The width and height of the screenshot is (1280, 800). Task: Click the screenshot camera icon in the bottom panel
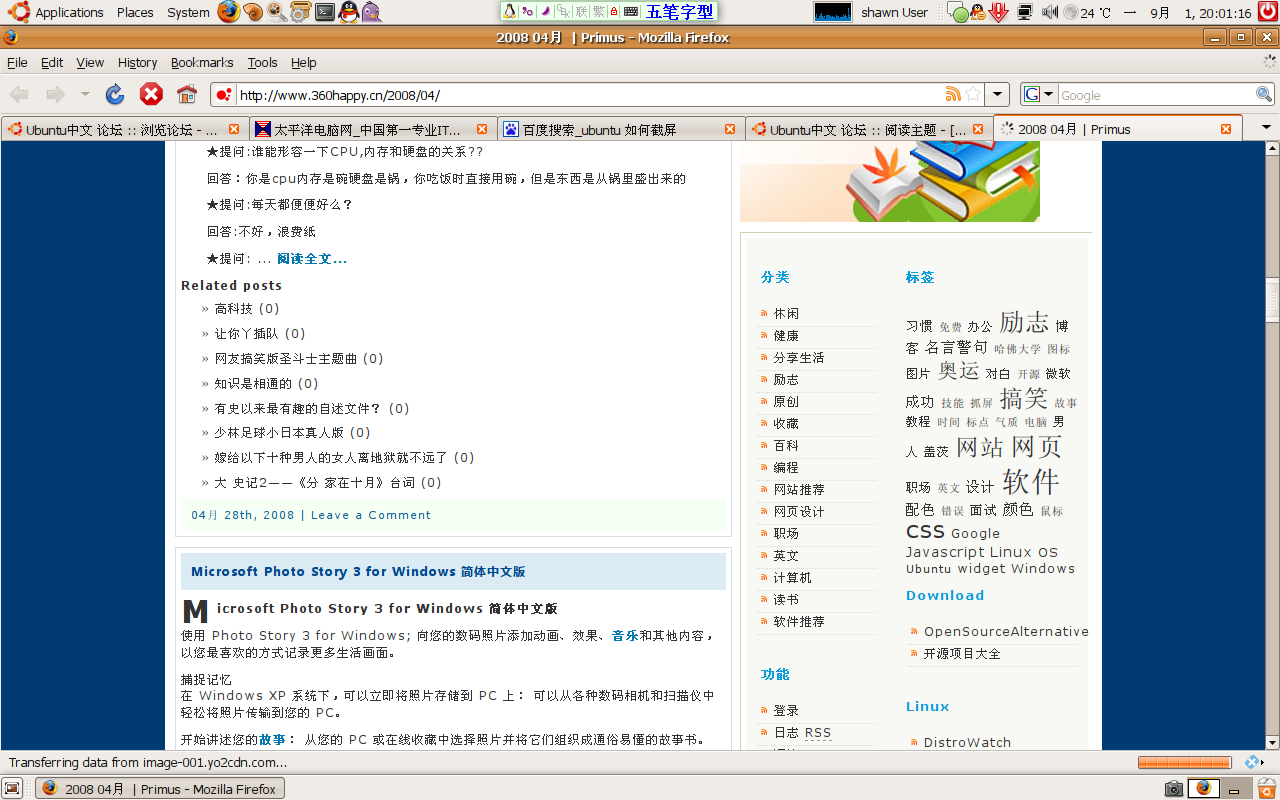[1172, 788]
